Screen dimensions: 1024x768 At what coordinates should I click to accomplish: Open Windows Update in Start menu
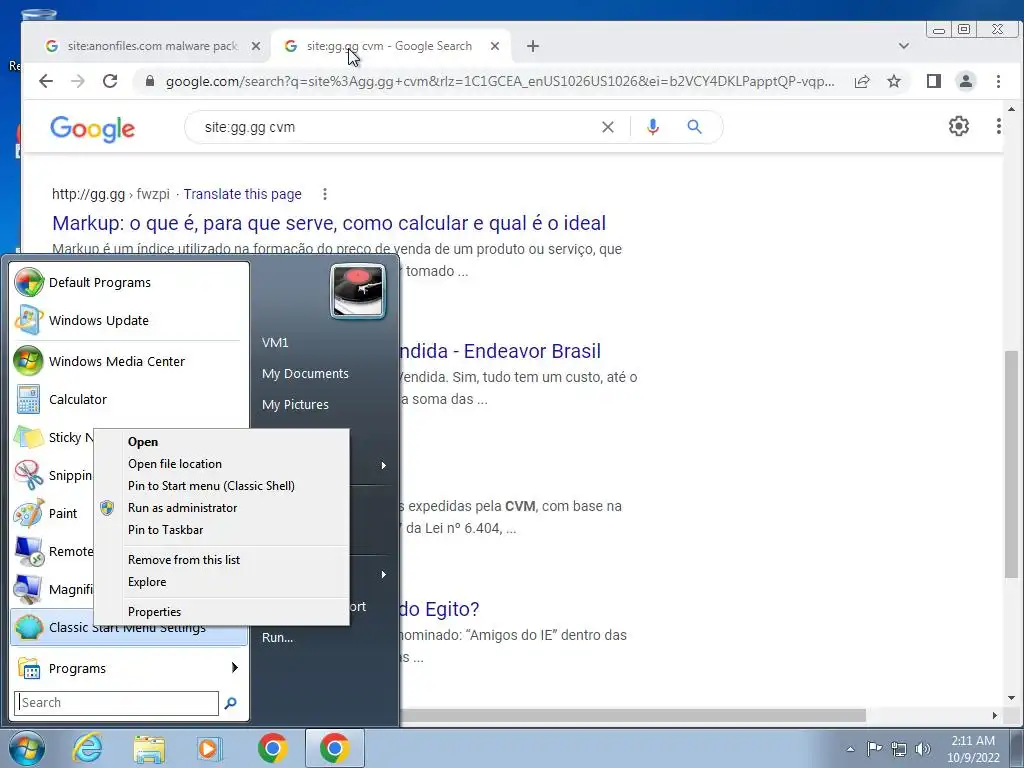click(129, 320)
